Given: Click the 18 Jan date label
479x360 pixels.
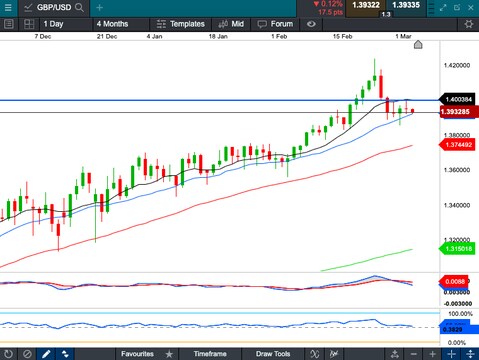Looking at the screenshot, I should (x=218, y=36).
